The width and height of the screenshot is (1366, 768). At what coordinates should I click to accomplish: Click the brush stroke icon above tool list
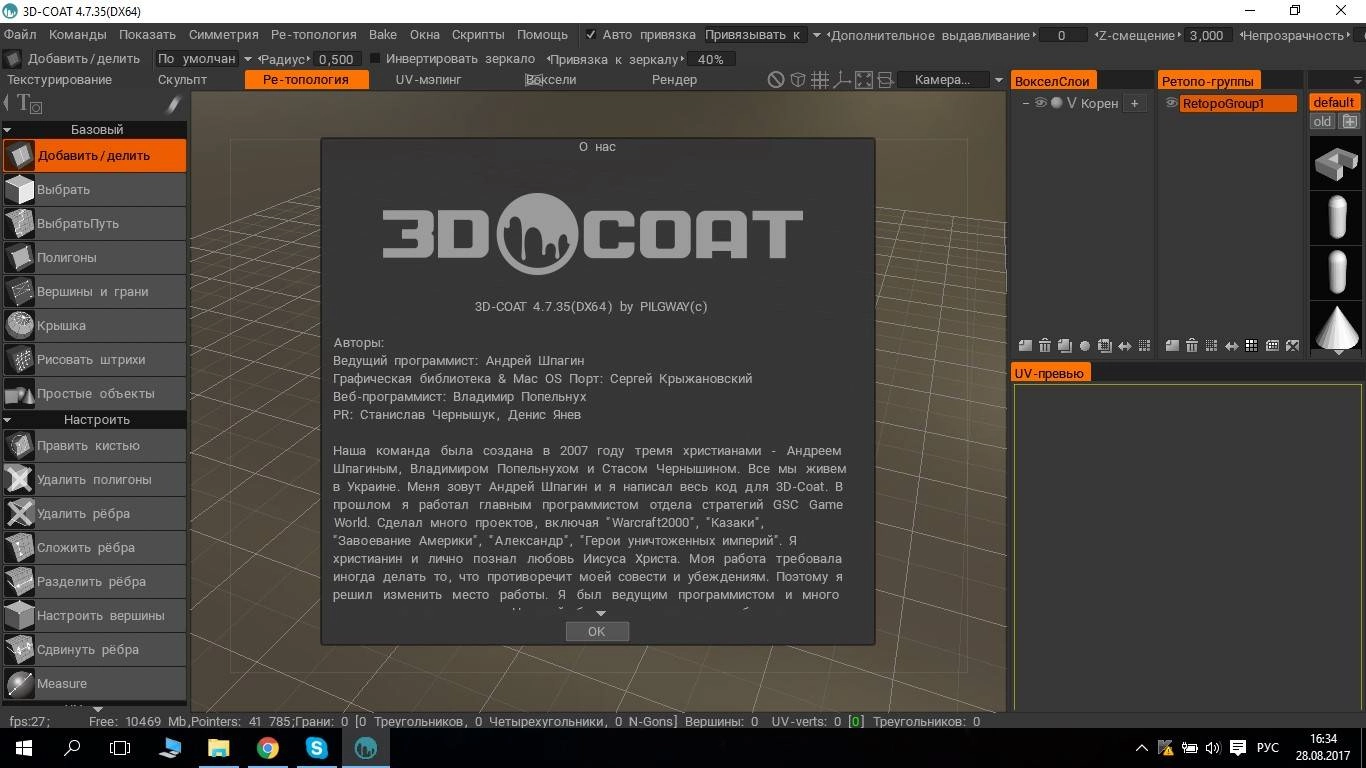[173, 103]
